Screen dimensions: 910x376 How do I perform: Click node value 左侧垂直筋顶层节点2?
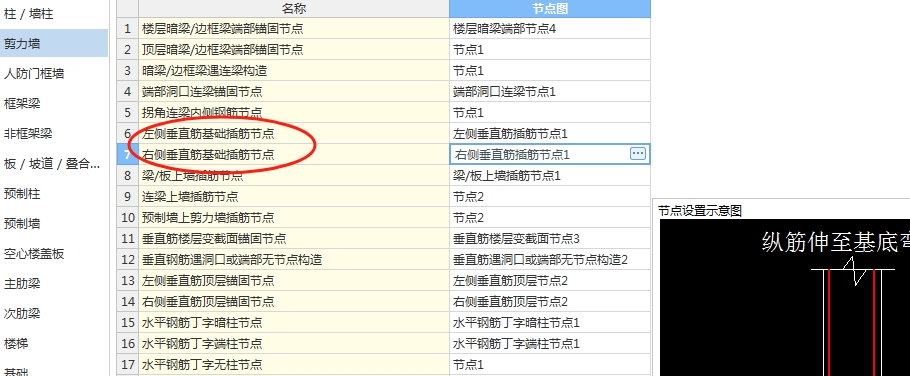click(x=550, y=280)
